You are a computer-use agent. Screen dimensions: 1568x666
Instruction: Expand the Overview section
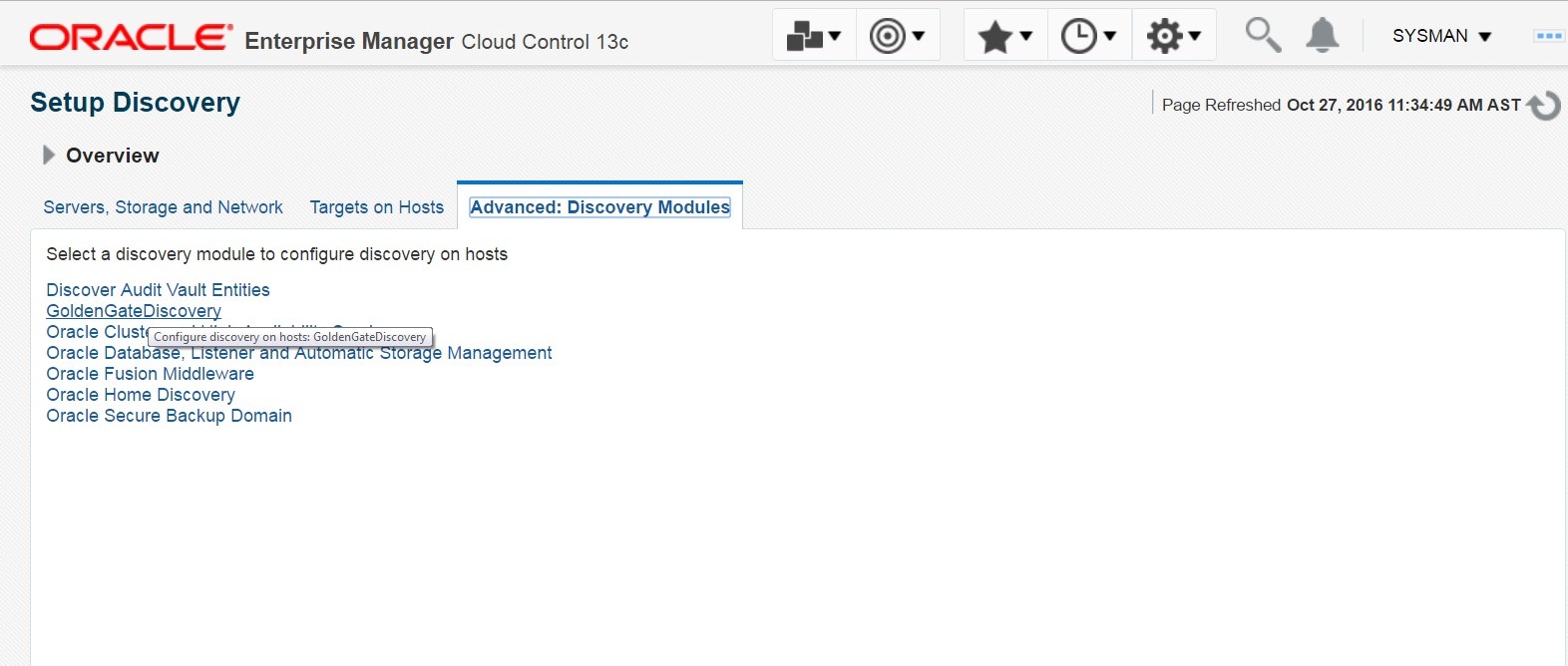click(x=48, y=156)
